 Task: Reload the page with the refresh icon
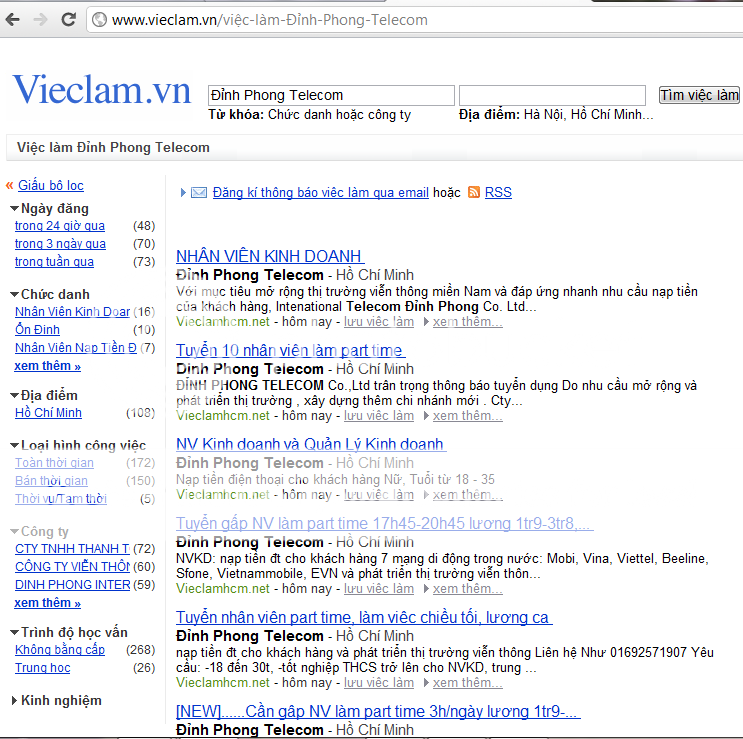pos(68,20)
